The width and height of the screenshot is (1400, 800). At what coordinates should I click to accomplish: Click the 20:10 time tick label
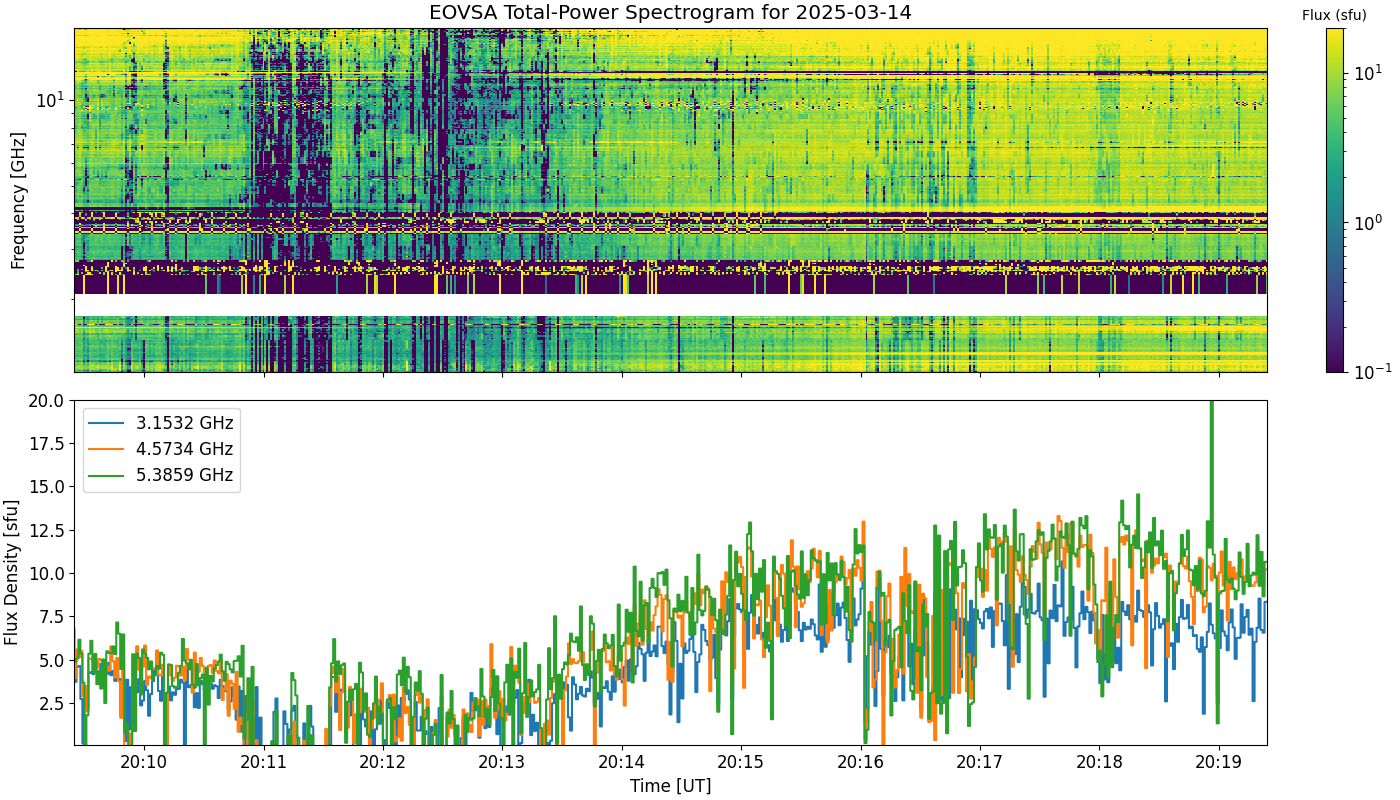coord(145,763)
